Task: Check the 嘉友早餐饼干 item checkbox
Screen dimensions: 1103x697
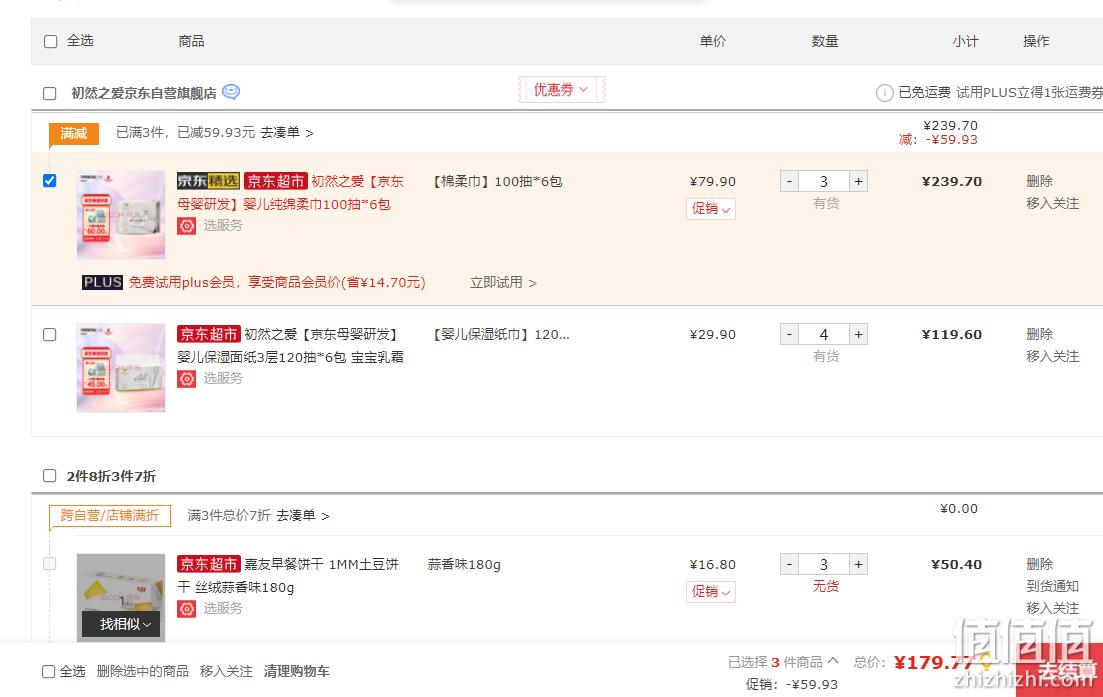Action: click(49, 563)
